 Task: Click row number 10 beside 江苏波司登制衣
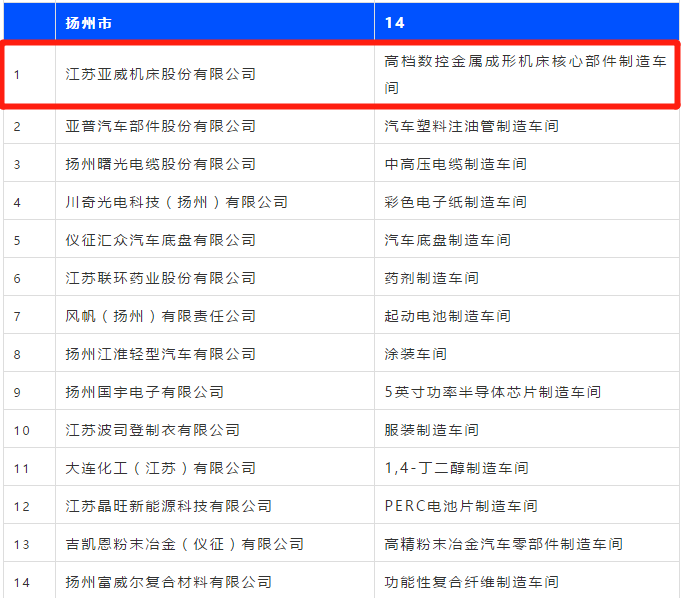[x=21, y=431]
